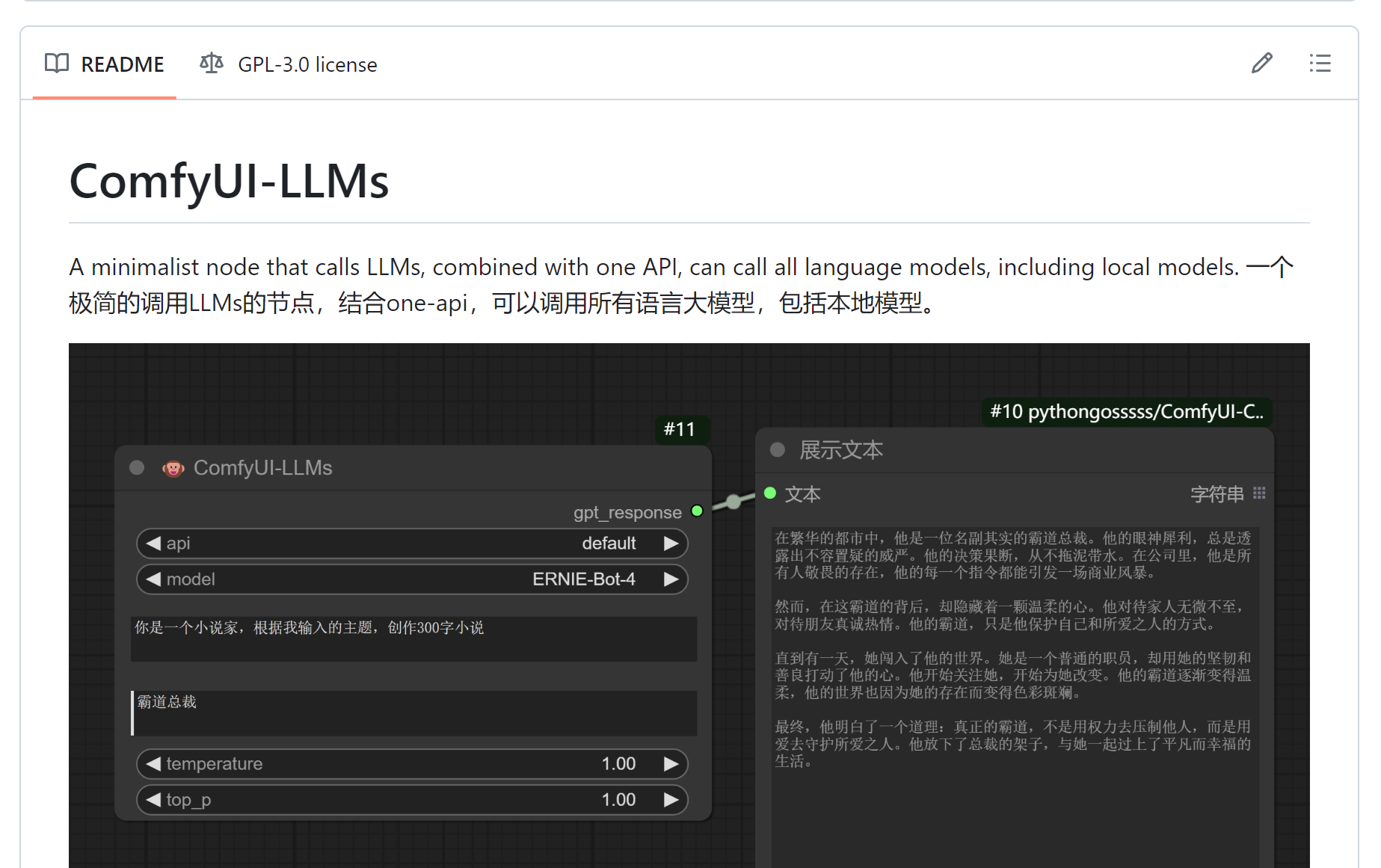Click the temperature 1.00 value slider
This screenshot has width=1381, height=868.
pyautogui.click(x=412, y=764)
